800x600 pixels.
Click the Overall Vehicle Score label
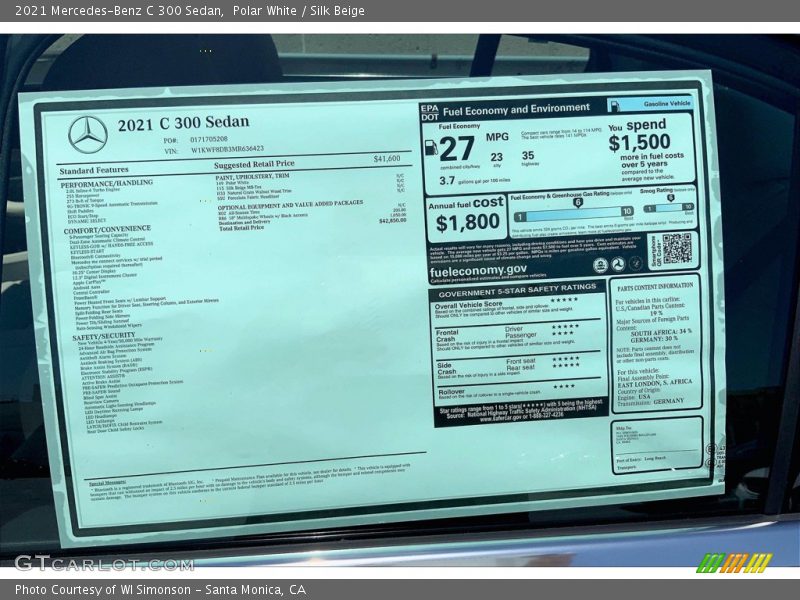click(x=468, y=305)
